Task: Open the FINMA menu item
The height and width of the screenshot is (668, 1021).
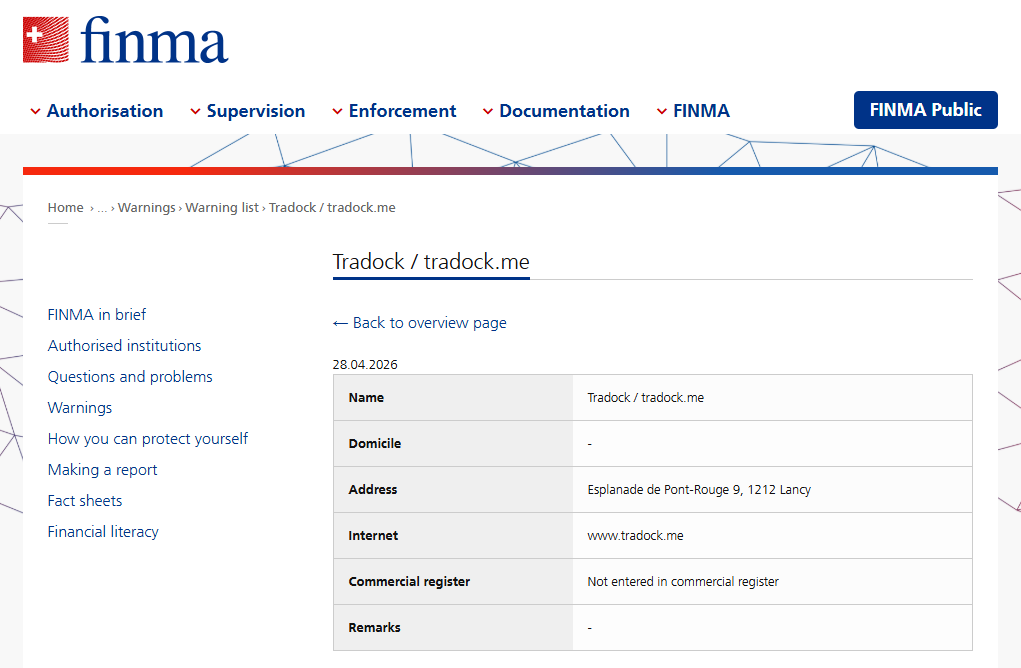Action: pyautogui.click(x=701, y=111)
